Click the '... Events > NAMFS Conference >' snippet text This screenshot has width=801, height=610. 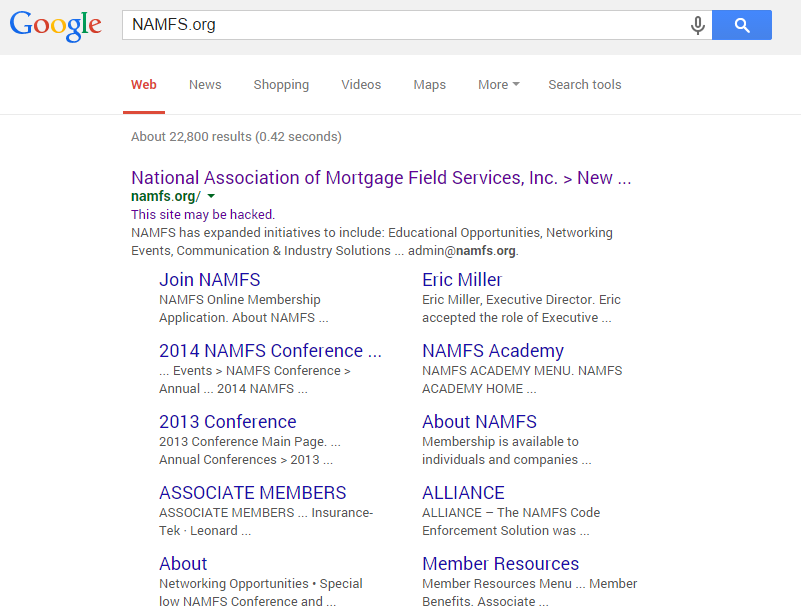(254, 380)
